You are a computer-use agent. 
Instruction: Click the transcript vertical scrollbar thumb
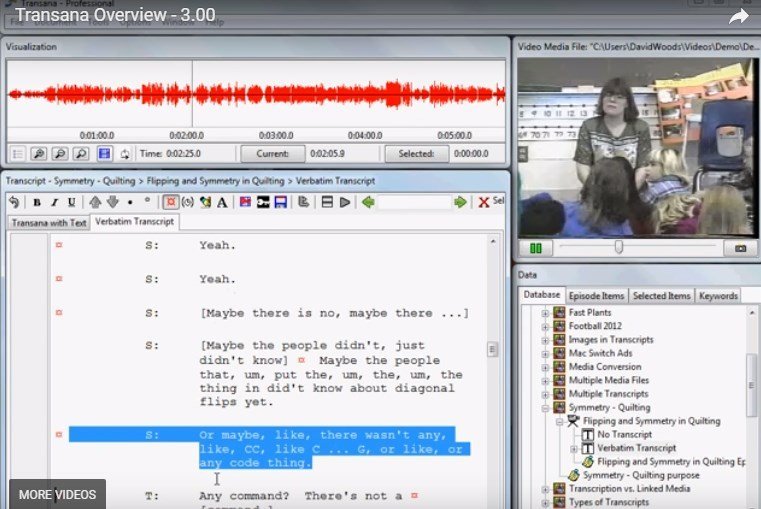click(x=492, y=349)
